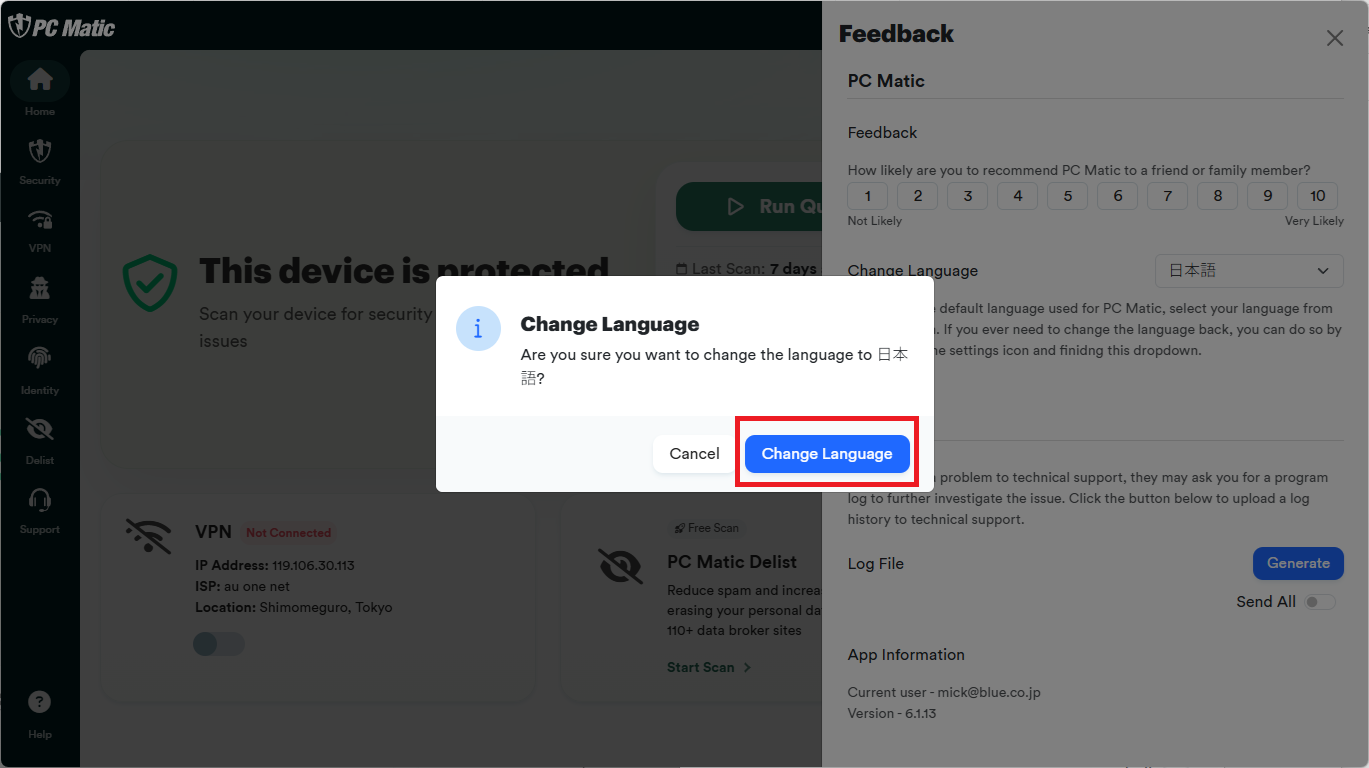
Task: Click the green shield protected icon
Action: point(150,282)
